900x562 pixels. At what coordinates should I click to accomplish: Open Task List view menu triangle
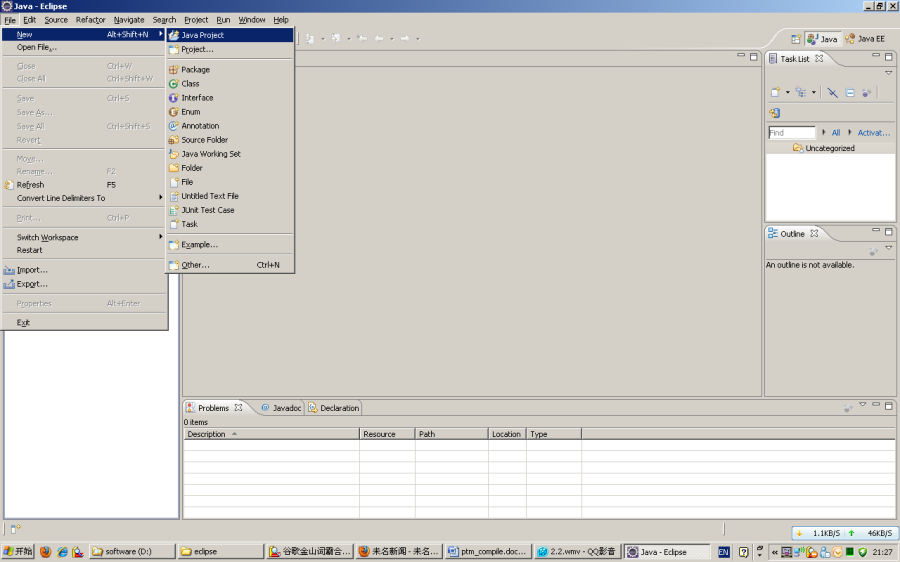tap(889, 73)
